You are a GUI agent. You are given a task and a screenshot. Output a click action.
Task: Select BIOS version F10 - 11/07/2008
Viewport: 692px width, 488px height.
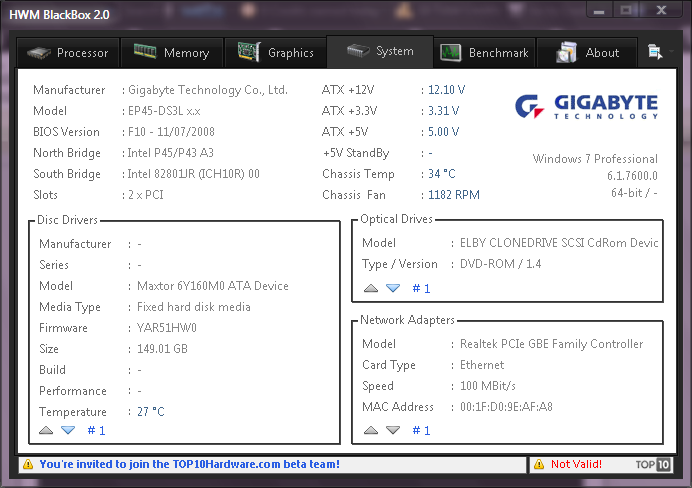(x=171, y=132)
